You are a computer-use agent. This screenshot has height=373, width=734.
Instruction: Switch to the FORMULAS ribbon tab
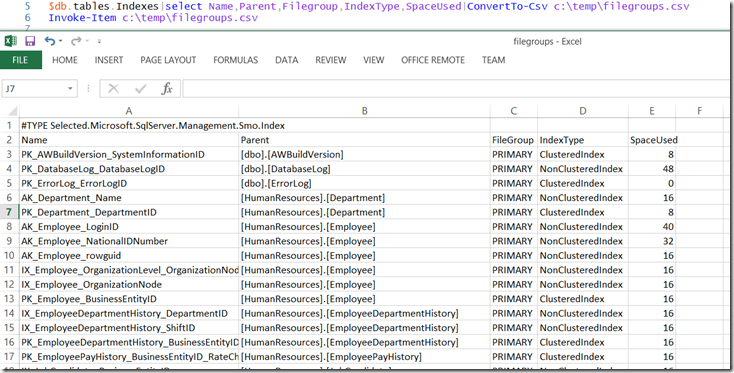click(x=235, y=60)
